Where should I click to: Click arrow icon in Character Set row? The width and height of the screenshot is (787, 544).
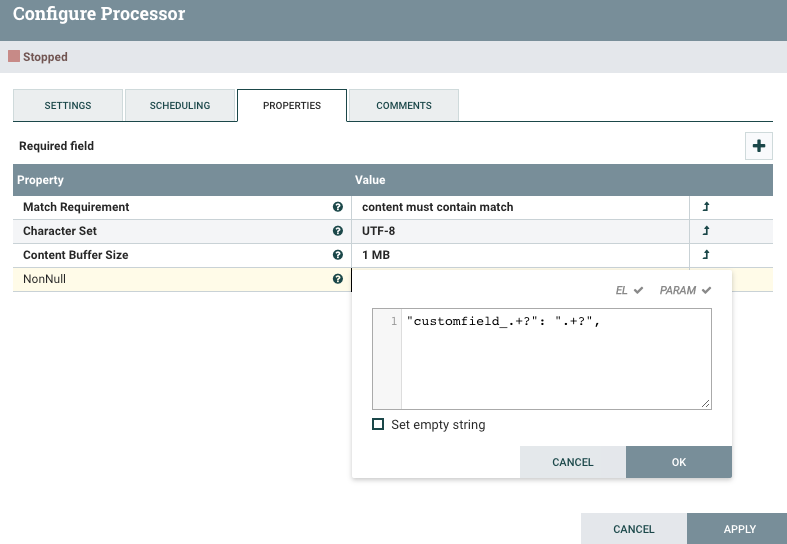pyautogui.click(x=707, y=231)
